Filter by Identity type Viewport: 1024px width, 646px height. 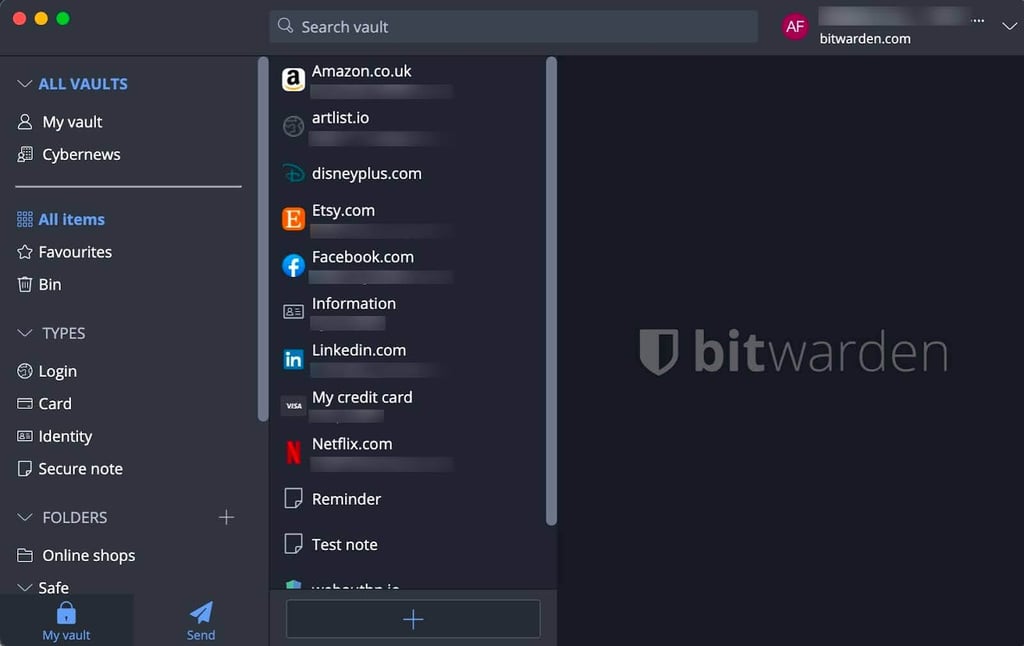click(x=65, y=436)
